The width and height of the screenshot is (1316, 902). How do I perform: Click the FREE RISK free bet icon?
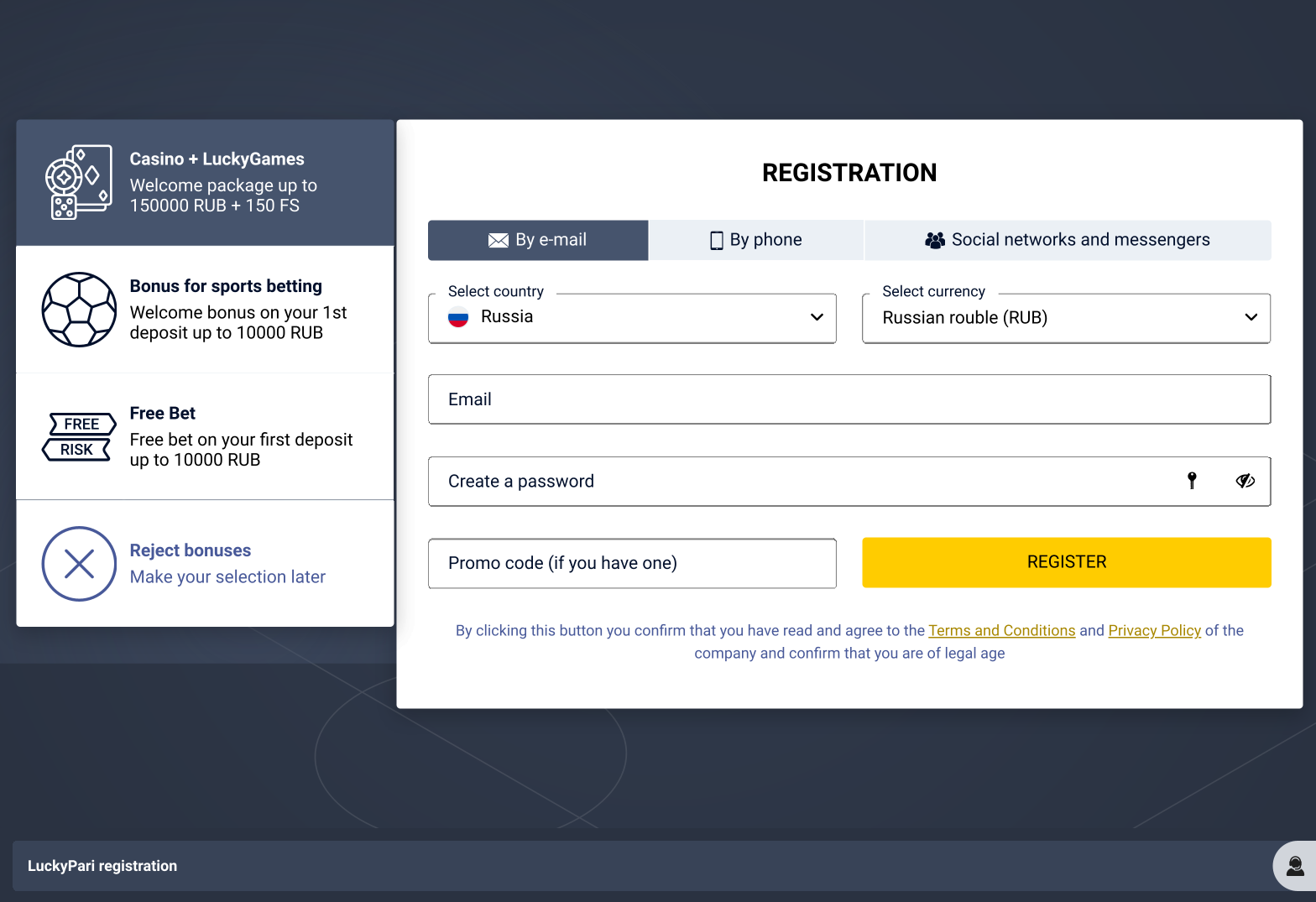click(79, 437)
